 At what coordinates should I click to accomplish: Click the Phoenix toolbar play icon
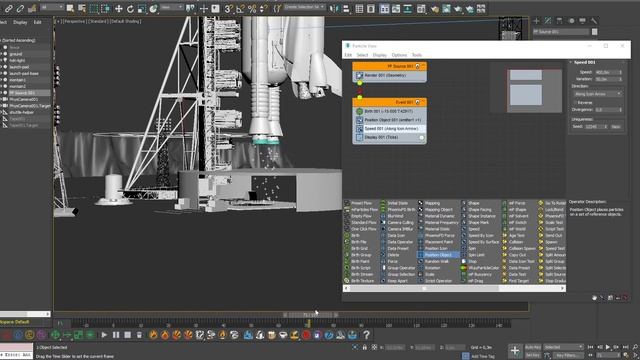coord(104,335)
